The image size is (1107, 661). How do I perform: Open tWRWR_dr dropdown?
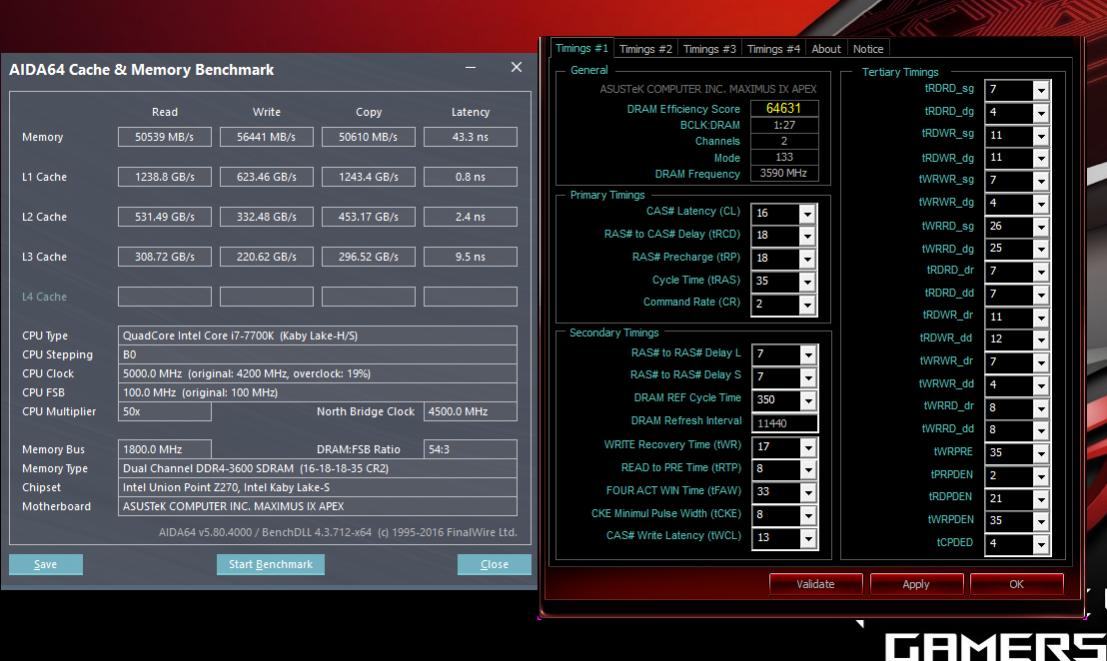tap(1041, 362)
